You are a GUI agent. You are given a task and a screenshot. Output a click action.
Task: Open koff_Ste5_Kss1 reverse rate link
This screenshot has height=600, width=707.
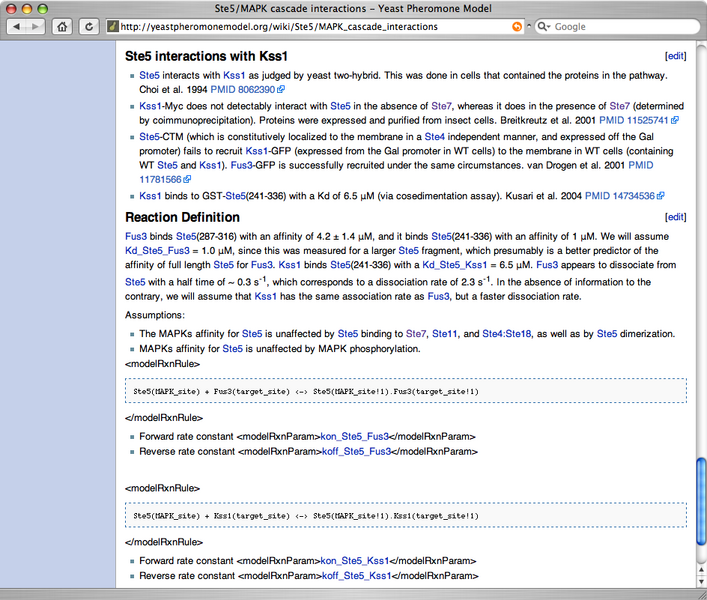pos(357,576)
